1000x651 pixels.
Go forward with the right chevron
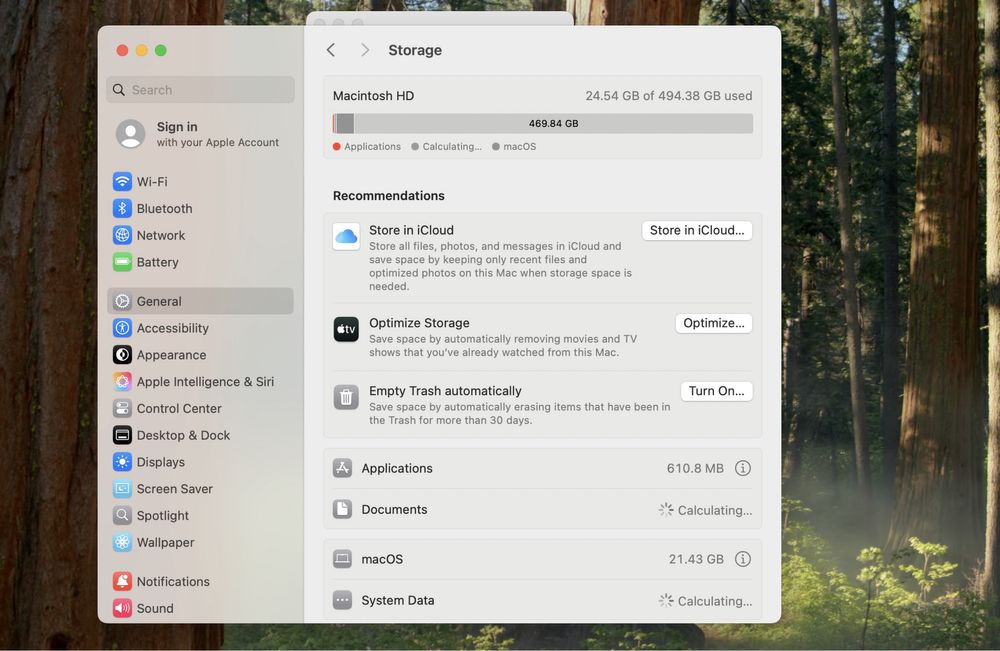pos(364,50)
